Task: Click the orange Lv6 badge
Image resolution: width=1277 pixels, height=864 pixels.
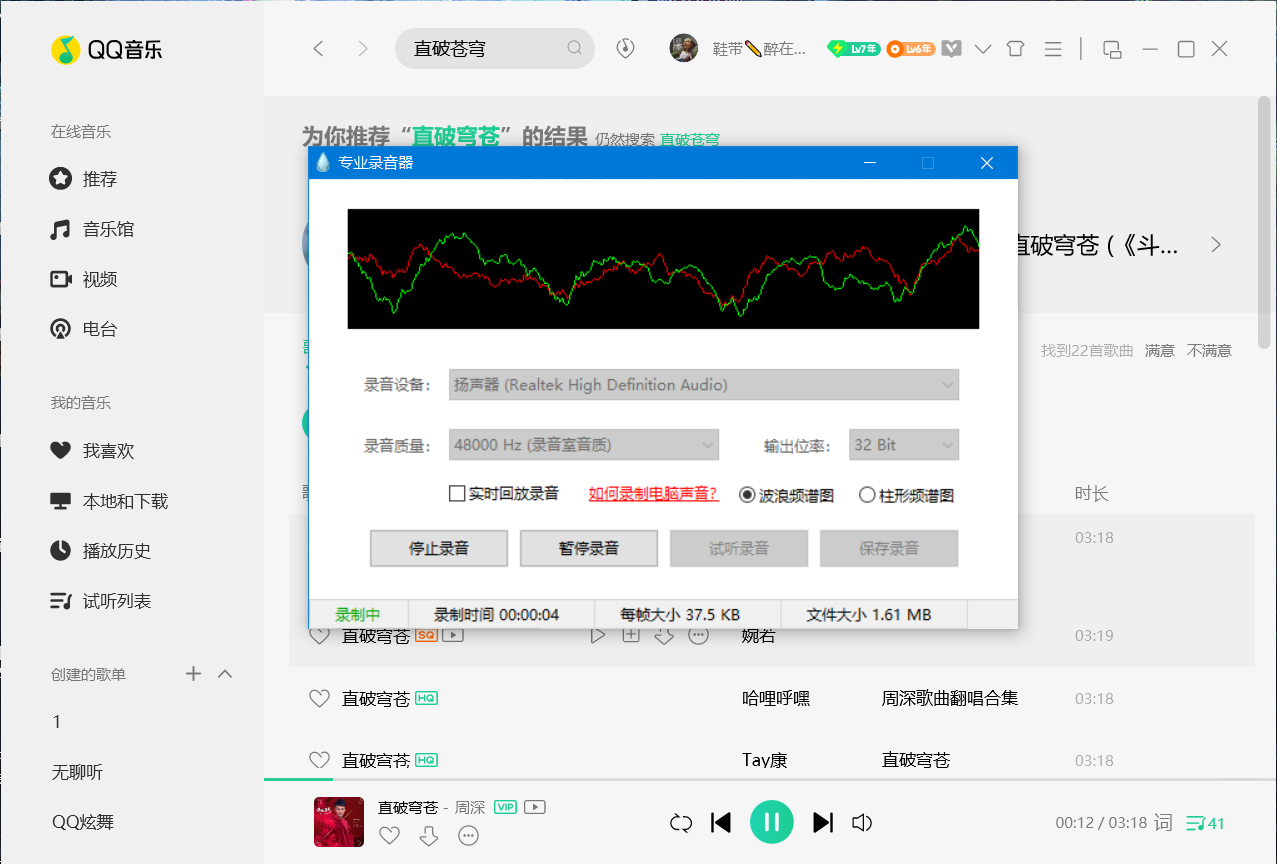Action: click(910, 48)
